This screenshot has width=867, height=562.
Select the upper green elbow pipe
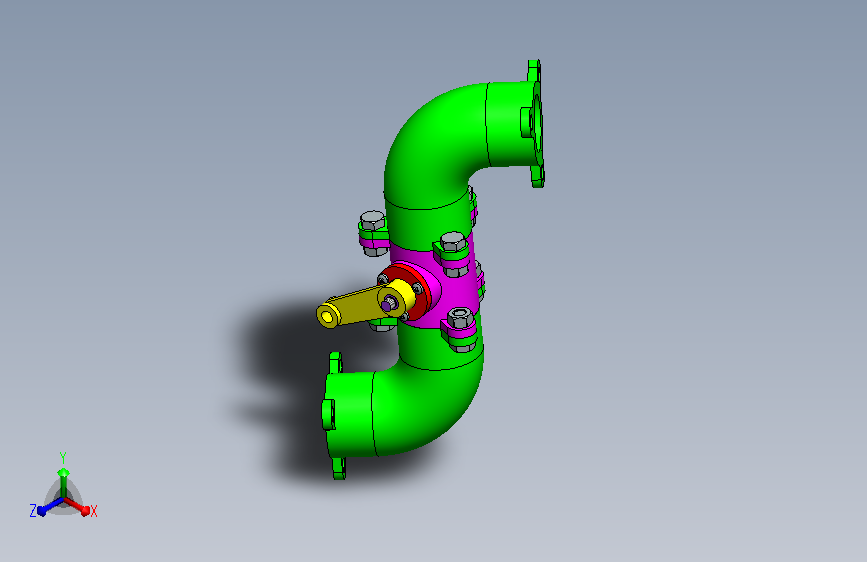tap(437, 144)
